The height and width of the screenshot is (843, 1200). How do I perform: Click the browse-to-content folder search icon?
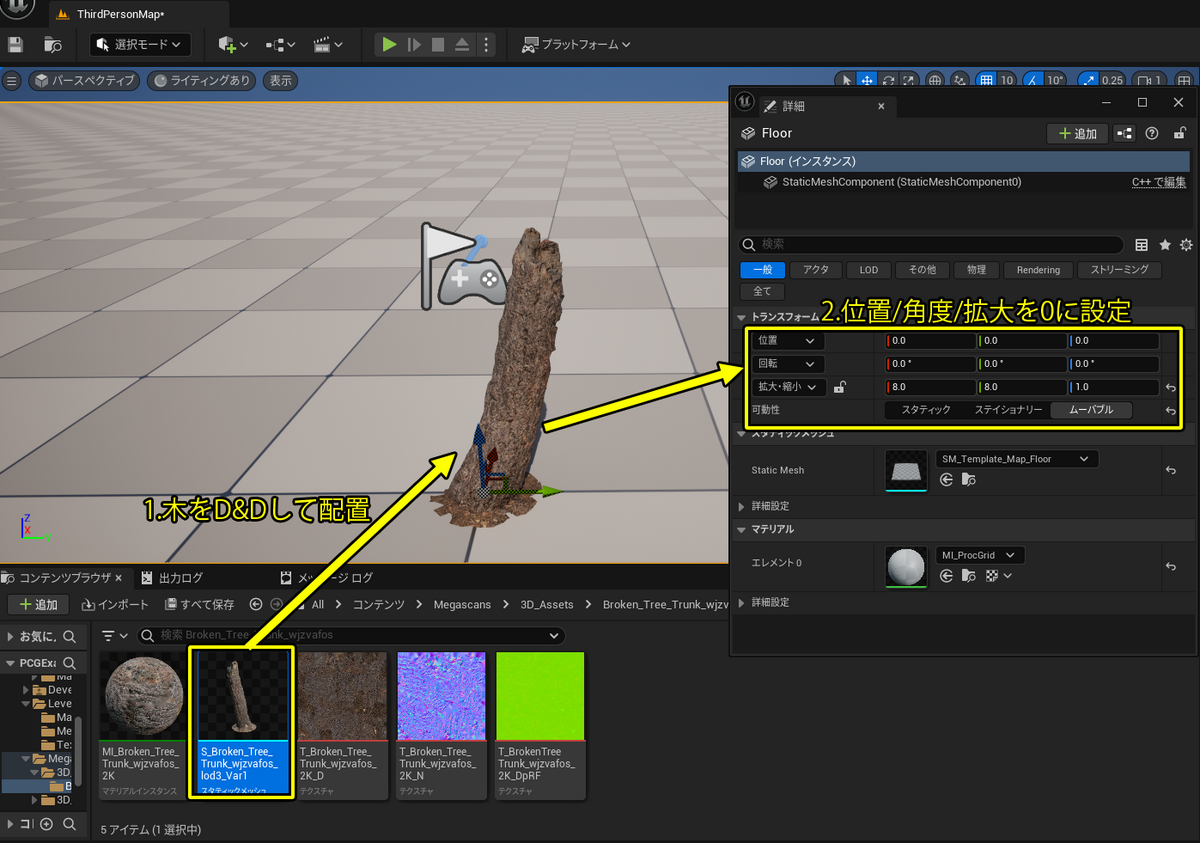[x=53, y=45]
